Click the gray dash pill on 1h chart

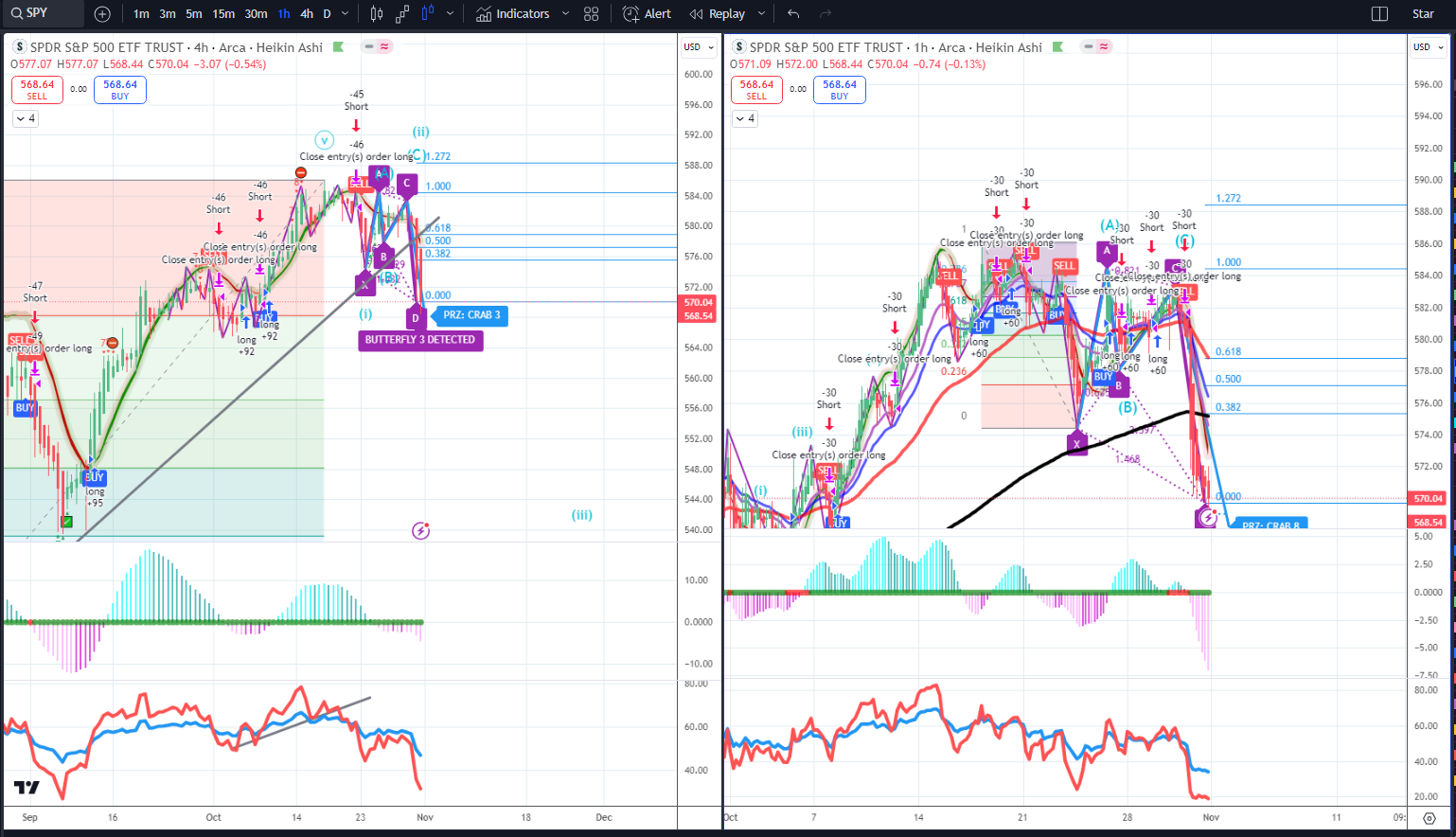pyautogui.click(x=1089, y=46)
